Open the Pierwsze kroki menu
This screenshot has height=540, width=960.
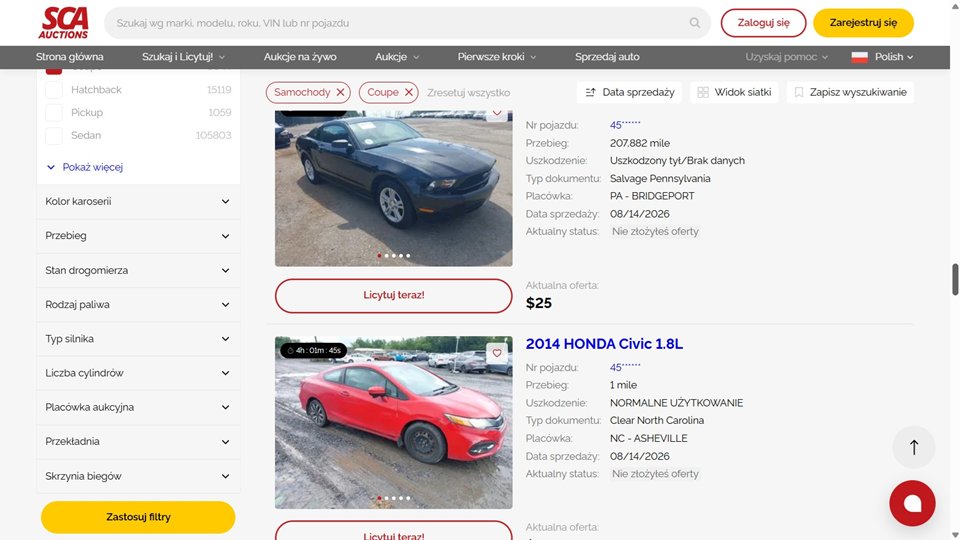coord(497,57)
